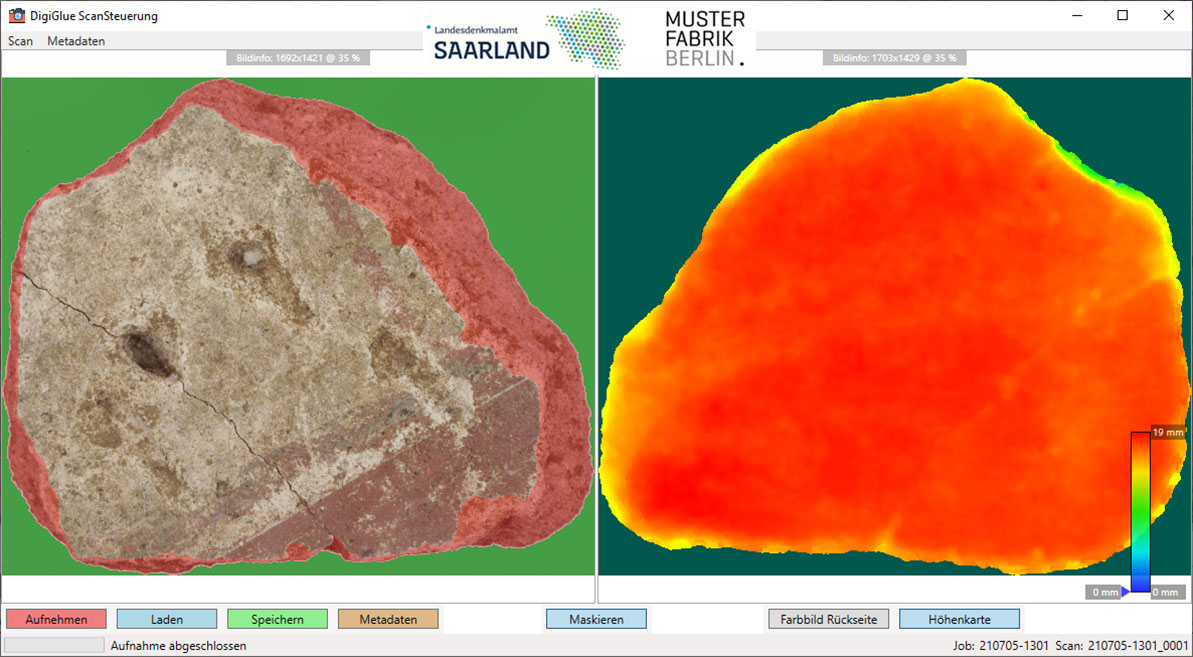1193x657 pixels.
Task: Maximize the DigiGlue window
Action: coord(1122,16)
